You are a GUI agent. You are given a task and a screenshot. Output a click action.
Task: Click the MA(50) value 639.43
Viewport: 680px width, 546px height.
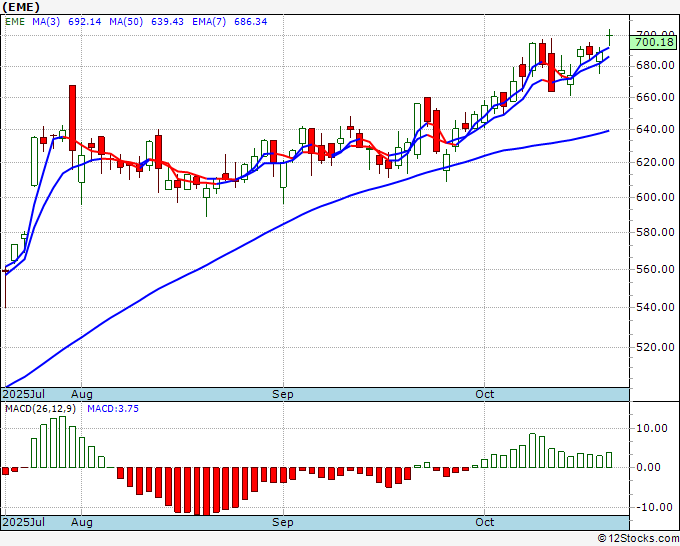tap(167, 22)
